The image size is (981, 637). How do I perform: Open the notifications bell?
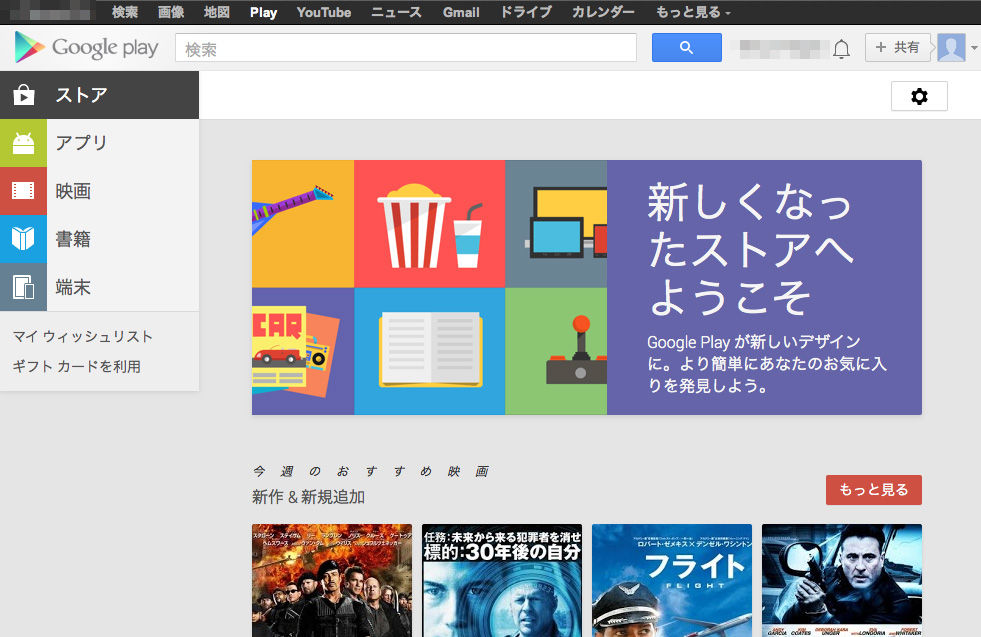point(841,48)
